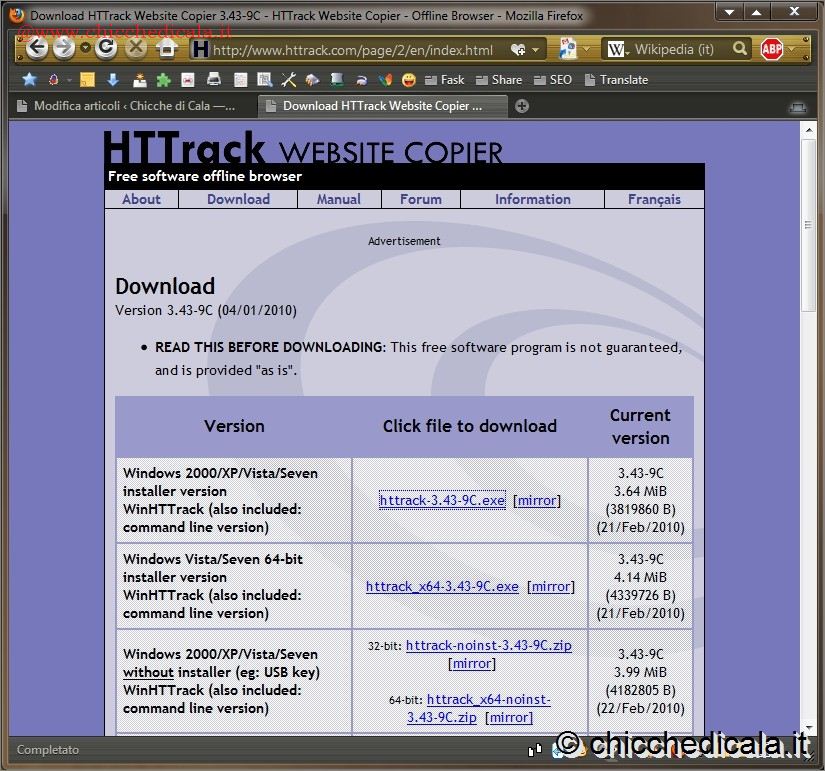Click the Forward navigation arrow
Image resolution: width=825 pixels, height=771 pixels.
(63, 48)
